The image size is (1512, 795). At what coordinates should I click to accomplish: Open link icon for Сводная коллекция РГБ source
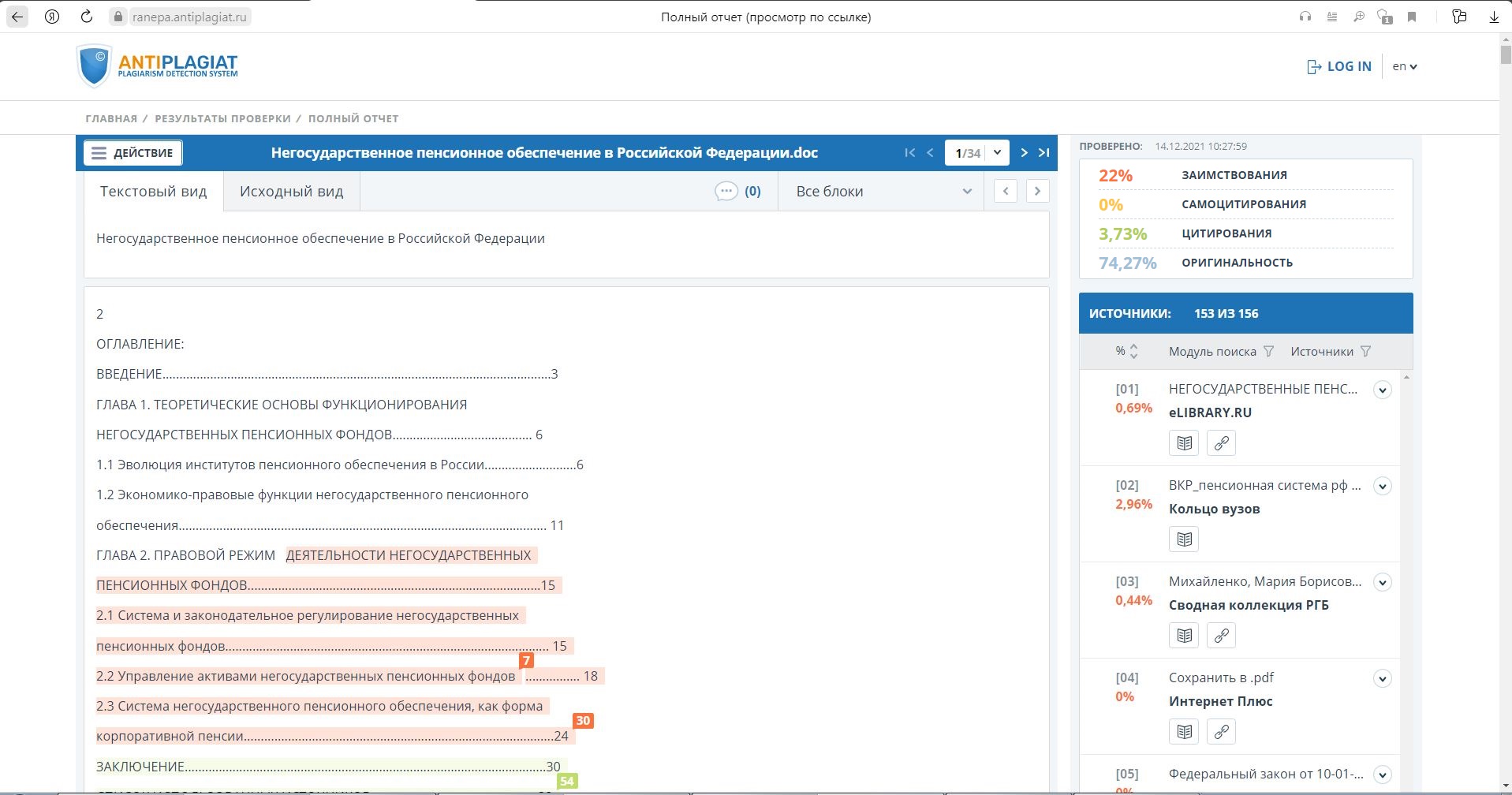[x=1221, y=636]
